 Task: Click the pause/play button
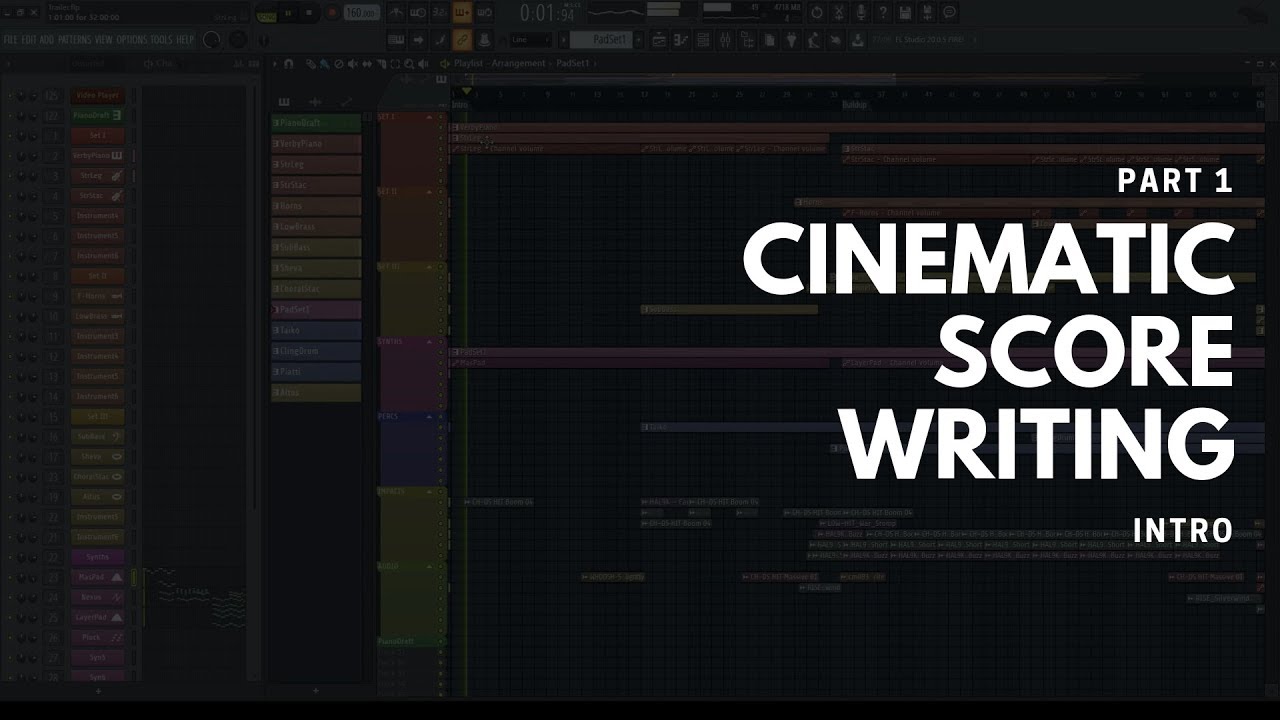coord(288,13)
